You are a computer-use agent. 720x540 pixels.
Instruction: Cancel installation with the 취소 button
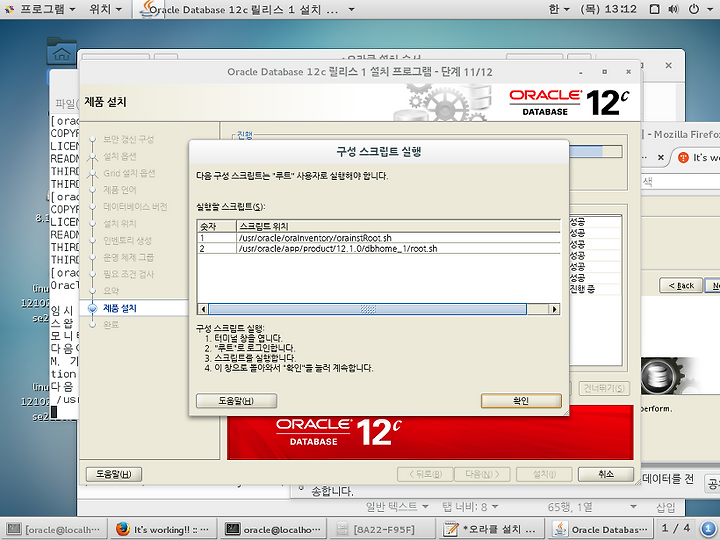tap(606, 474)
